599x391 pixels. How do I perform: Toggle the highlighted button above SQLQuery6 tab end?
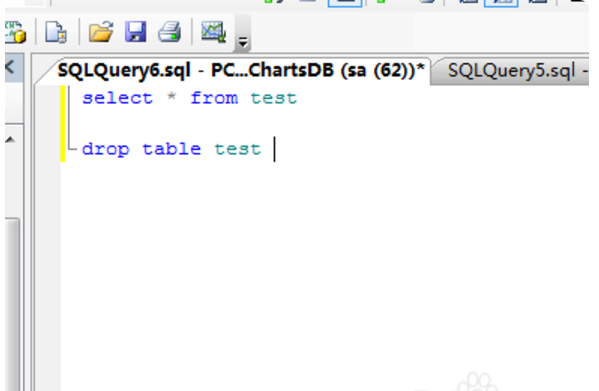click(345, 3)
